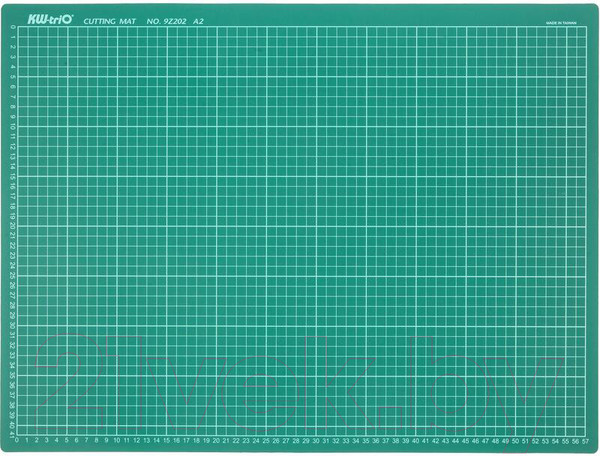The height and width of the screenshot is (456, 600).
Task: Click number 25 on the bottom ruler
Action: coord(267,441)
